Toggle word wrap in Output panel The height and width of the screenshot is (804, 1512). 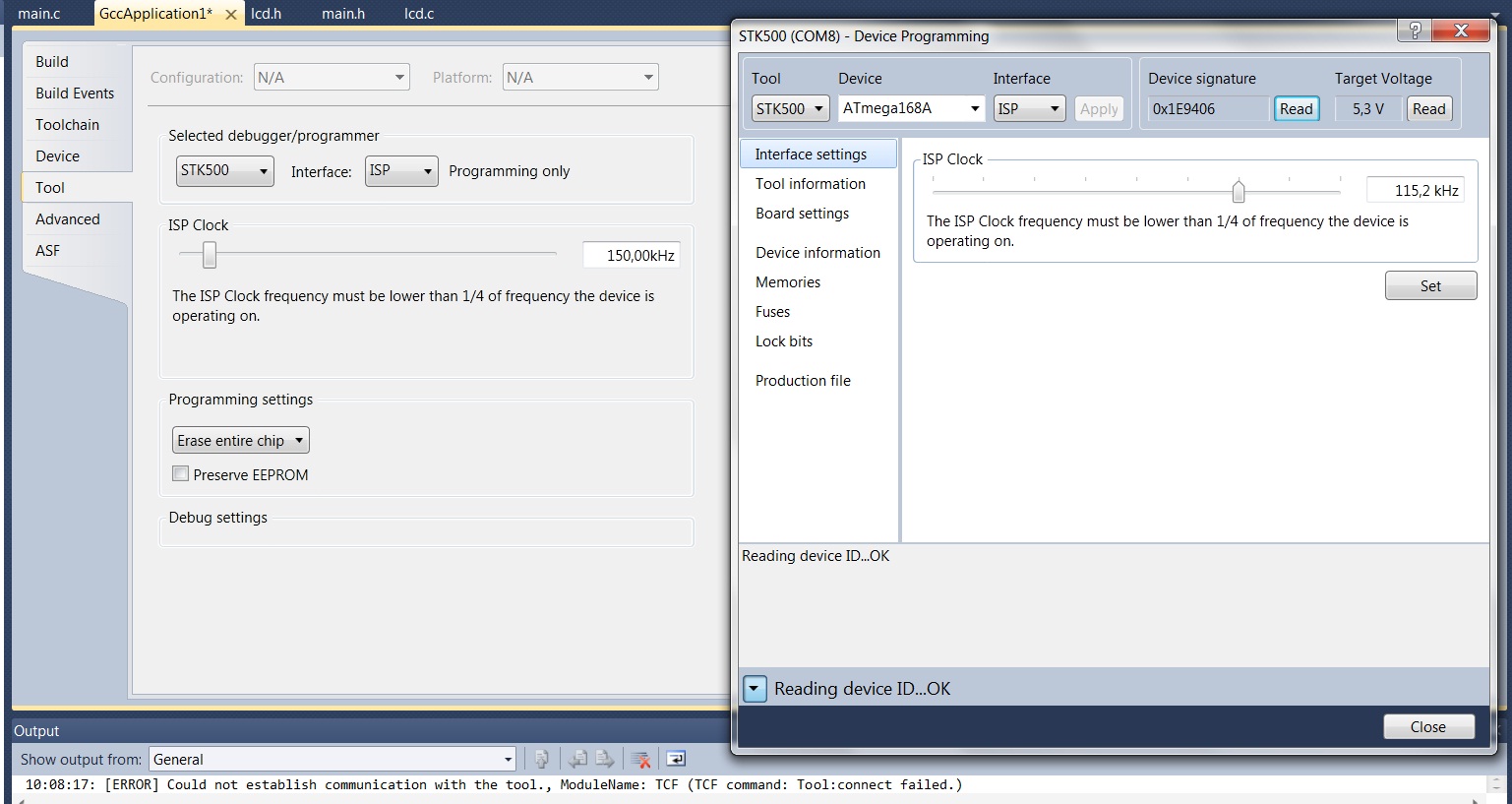[x=676, y=759]
